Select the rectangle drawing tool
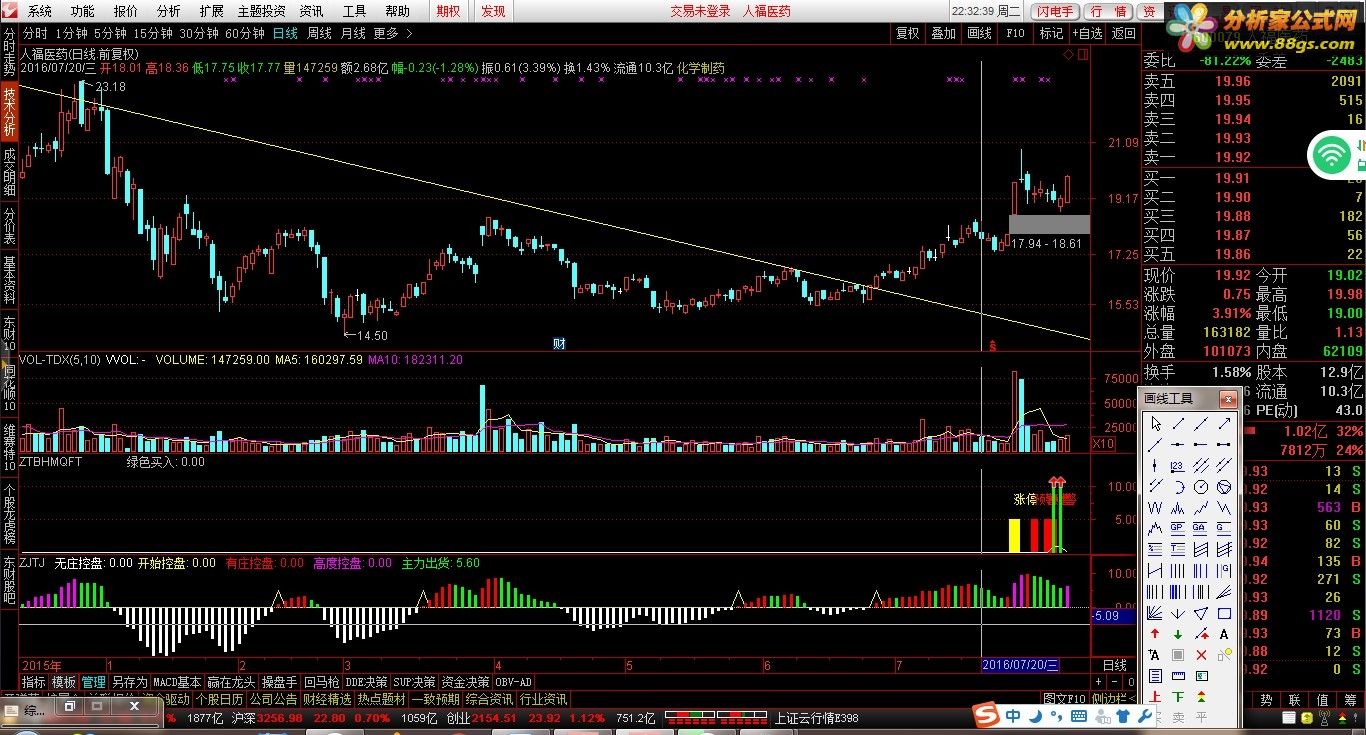Viewport: 1366px width, 735px height. pyautogui.click(x=1224, y=612)
